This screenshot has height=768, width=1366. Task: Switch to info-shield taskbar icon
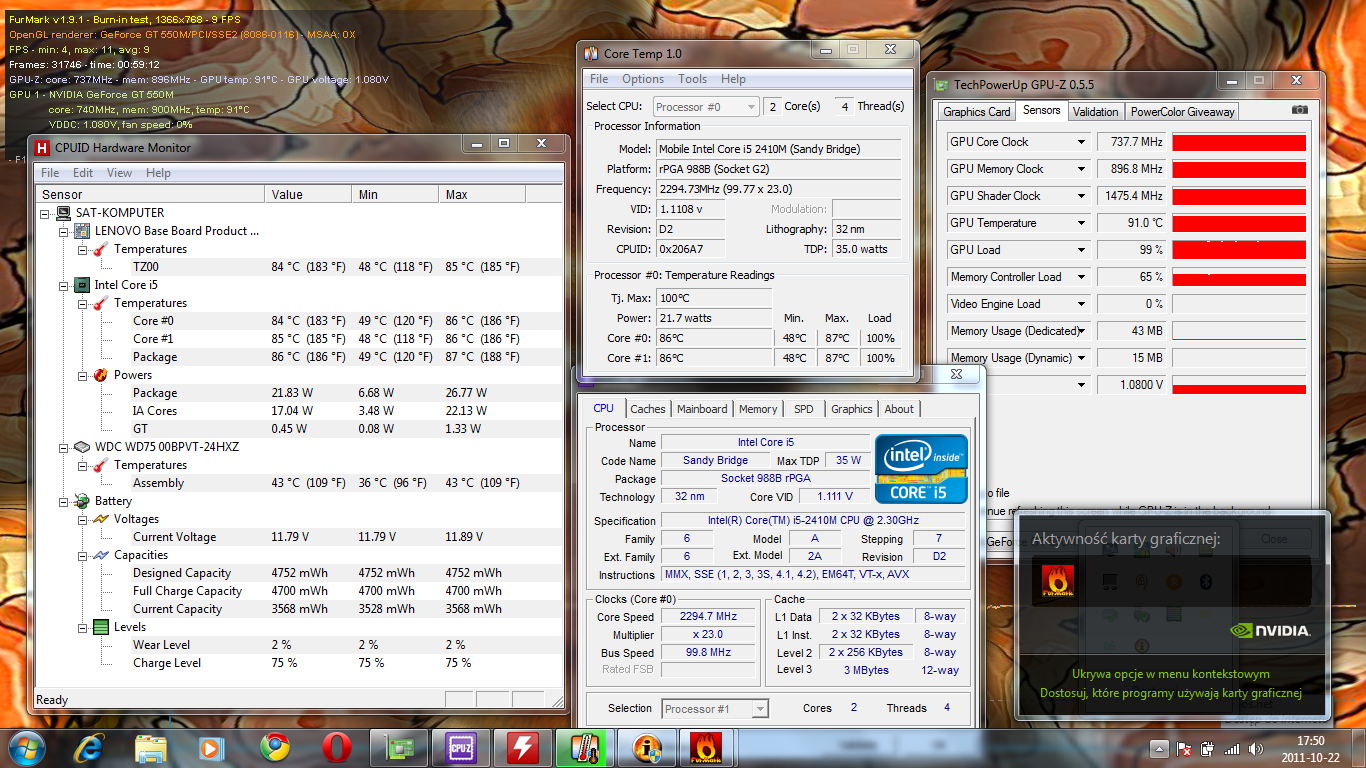647,747
